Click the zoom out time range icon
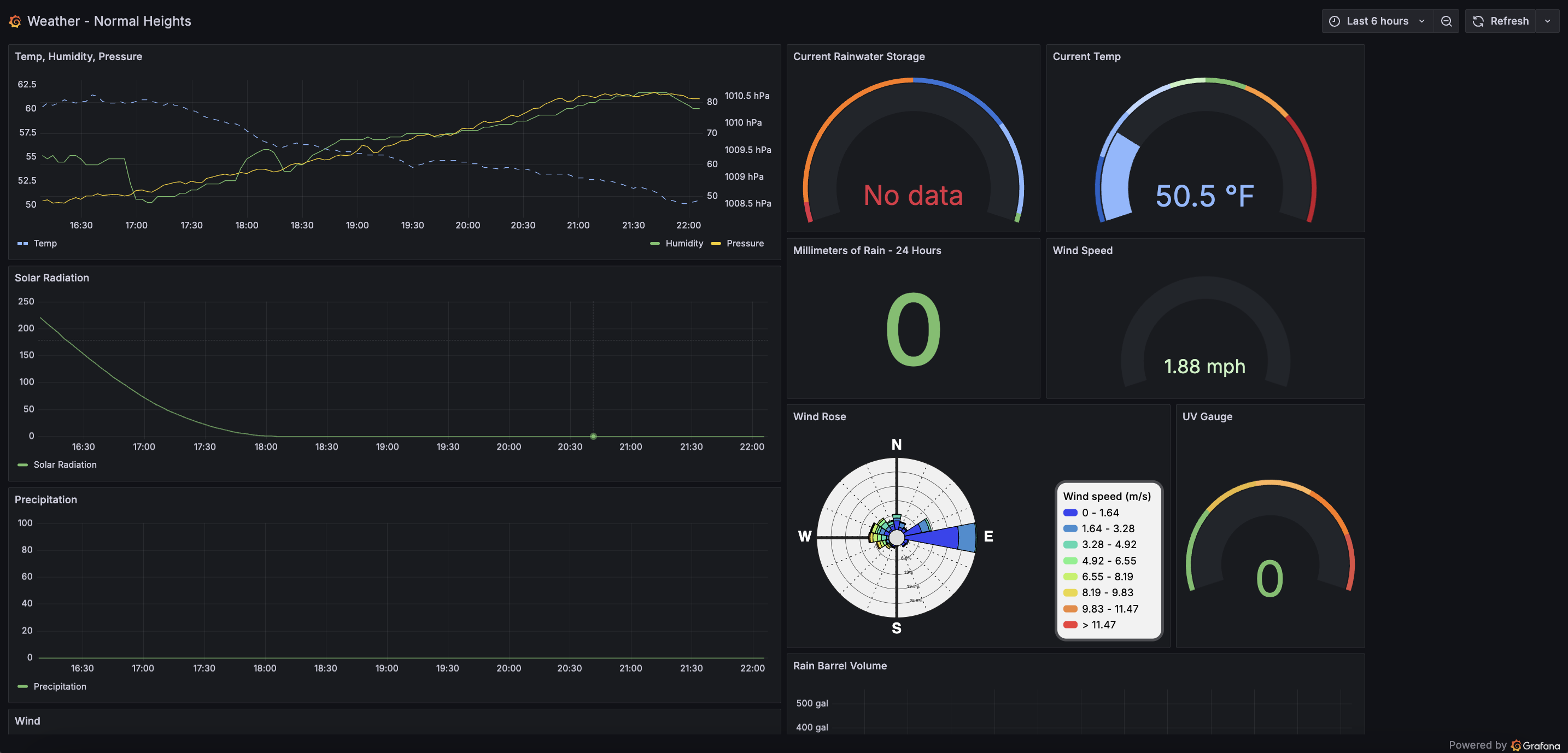The image size is (1568, 753). tap(1446, 20)
